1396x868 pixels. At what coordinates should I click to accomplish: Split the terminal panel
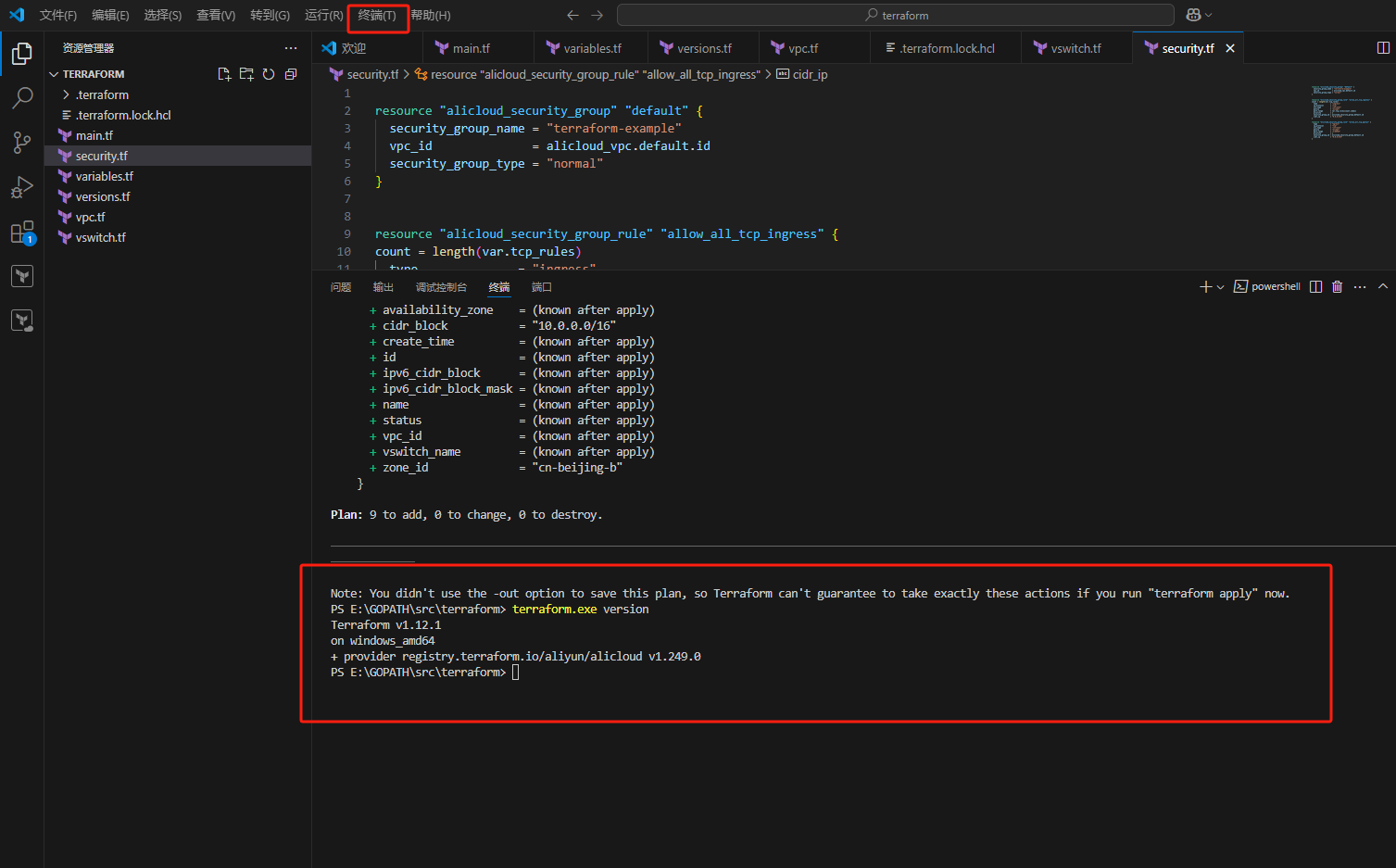[x=1316, y=287]
